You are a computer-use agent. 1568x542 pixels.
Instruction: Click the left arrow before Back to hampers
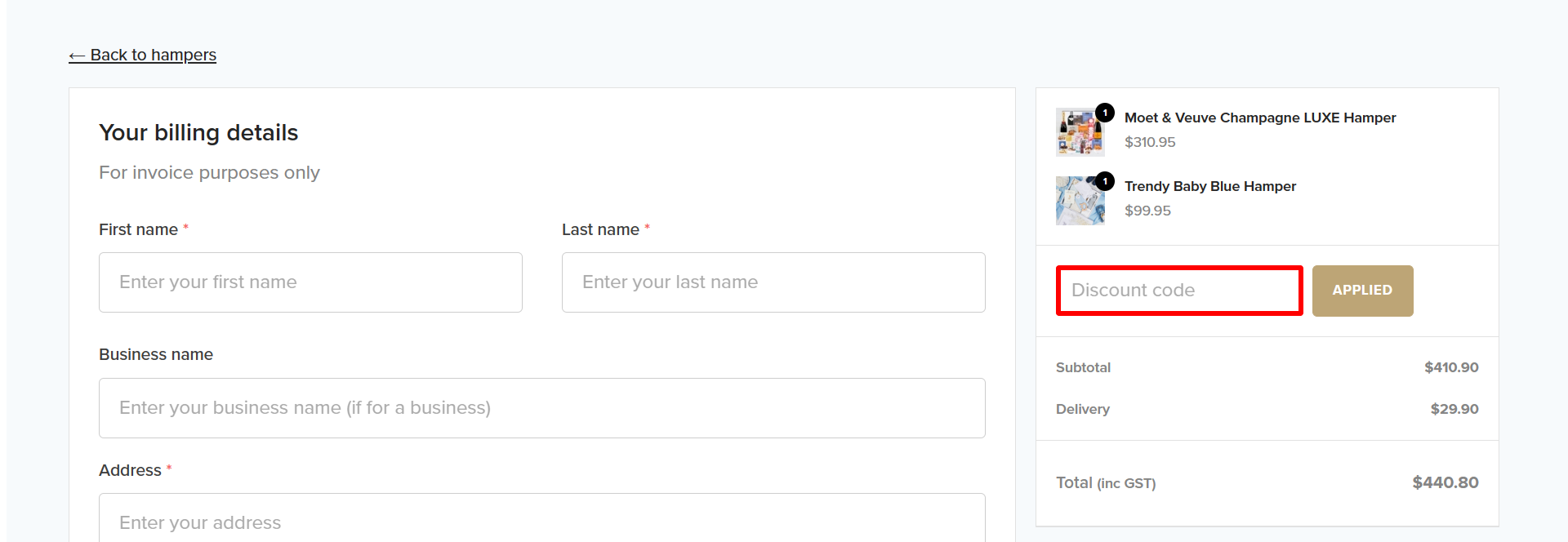pyautogui.click(x=77, y=56)
